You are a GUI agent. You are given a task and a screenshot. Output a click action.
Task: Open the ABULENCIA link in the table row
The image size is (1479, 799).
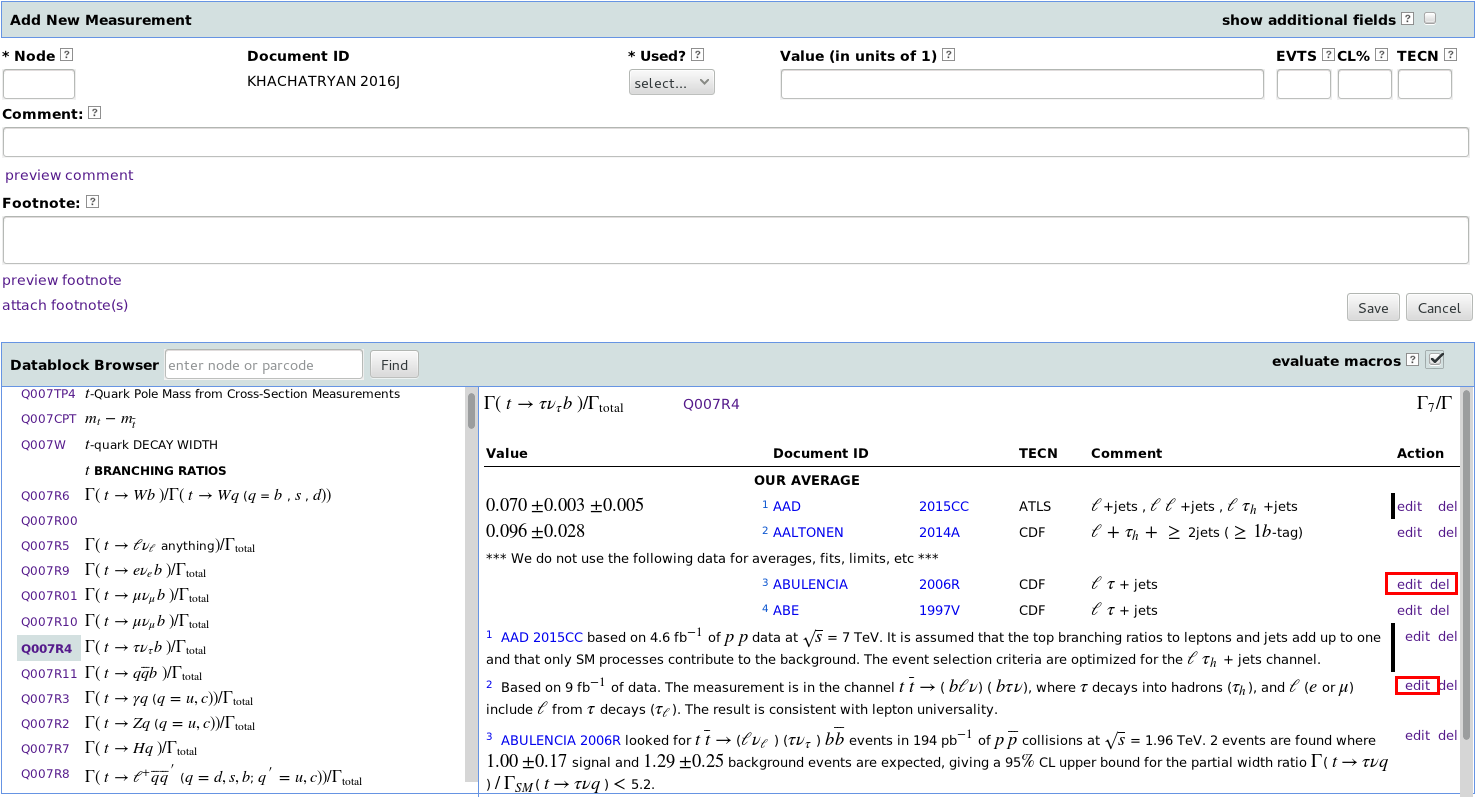pos(810,584)
